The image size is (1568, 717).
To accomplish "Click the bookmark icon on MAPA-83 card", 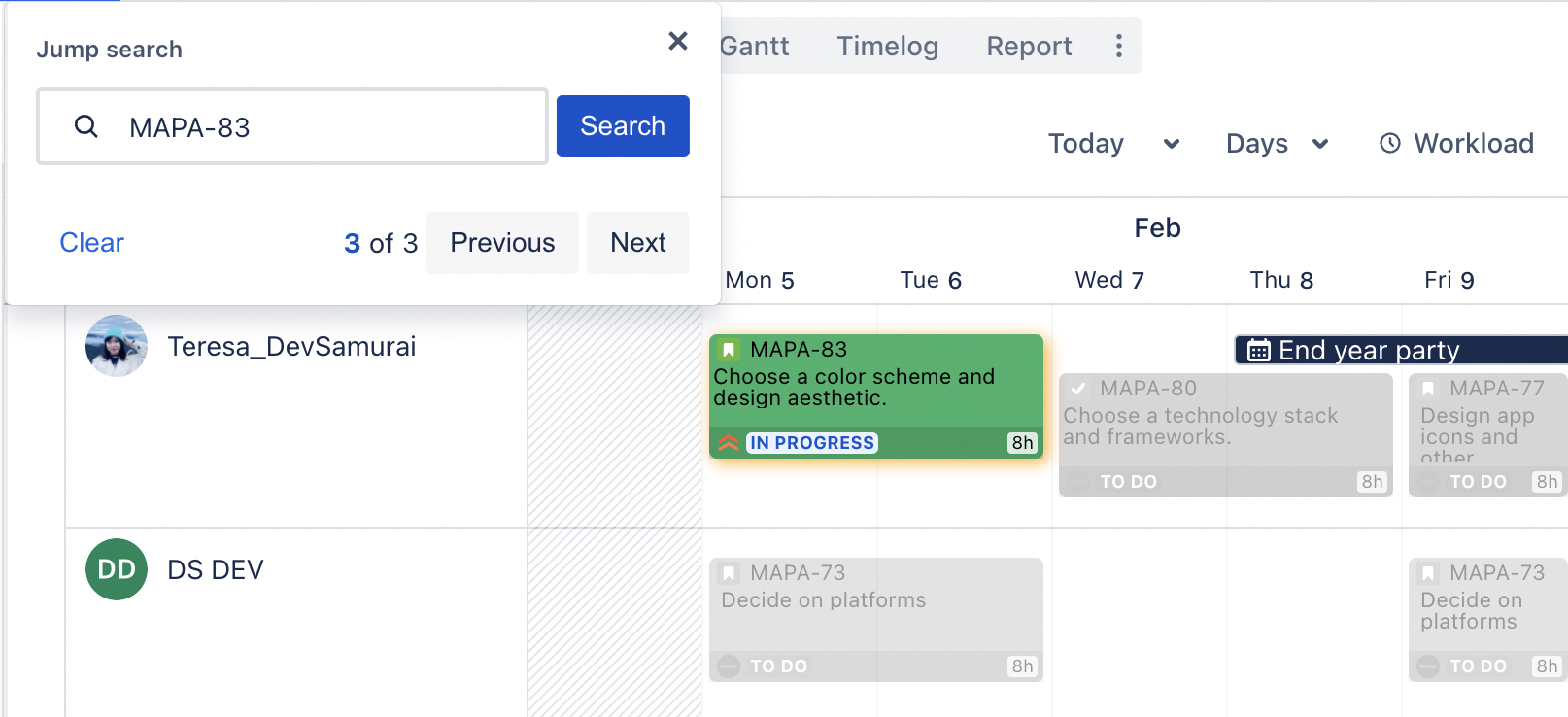I will tap(729, 349).
